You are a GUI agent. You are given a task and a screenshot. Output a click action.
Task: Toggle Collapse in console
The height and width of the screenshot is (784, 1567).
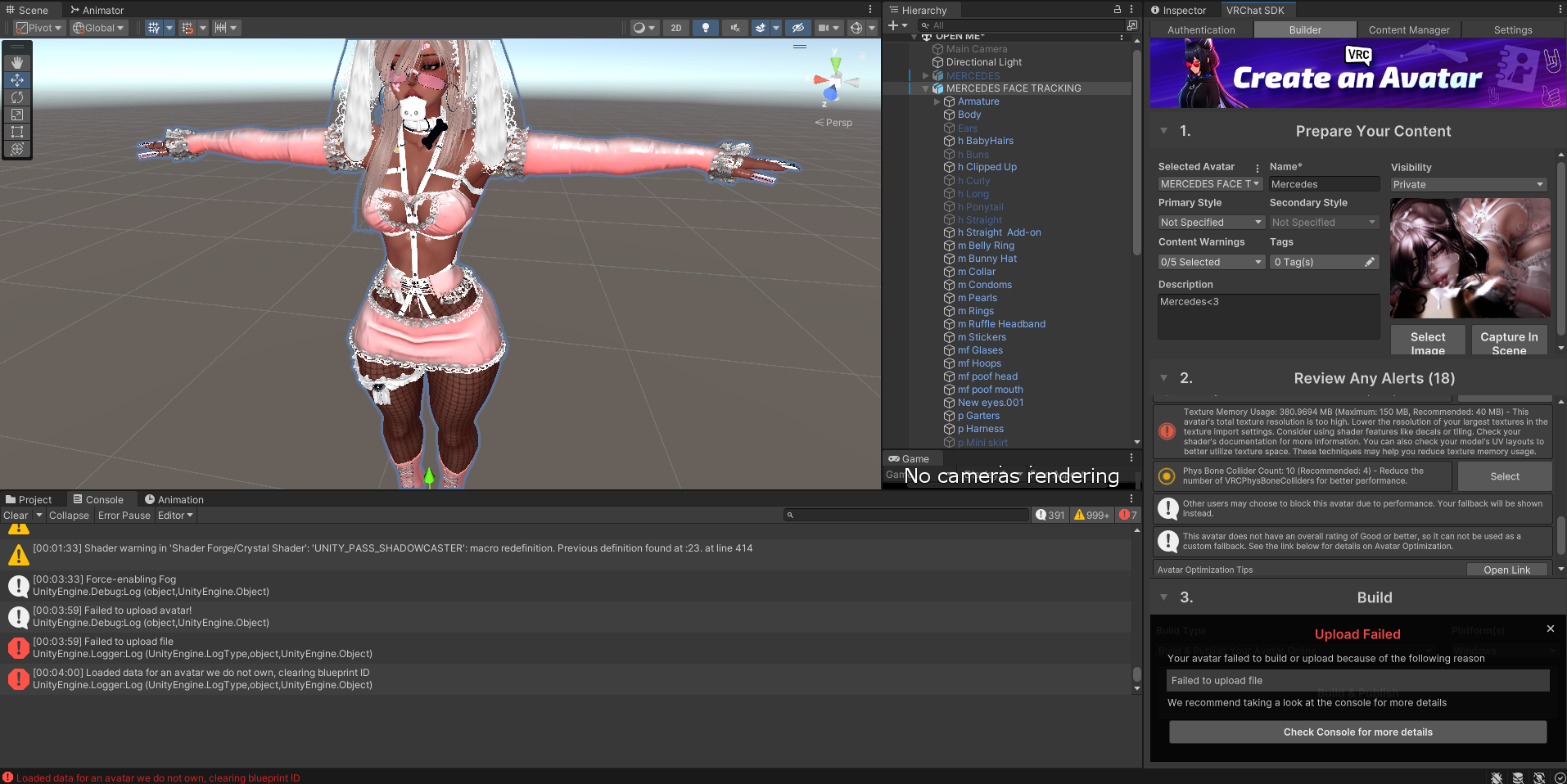coord(69,516)
